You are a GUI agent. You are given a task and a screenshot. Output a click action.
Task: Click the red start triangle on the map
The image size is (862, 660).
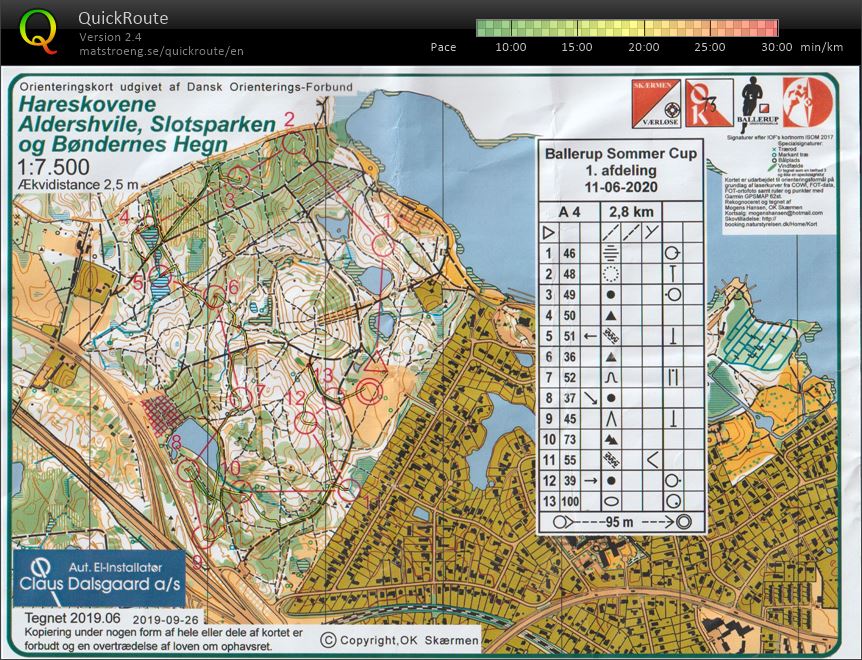(x=375, y=364)
